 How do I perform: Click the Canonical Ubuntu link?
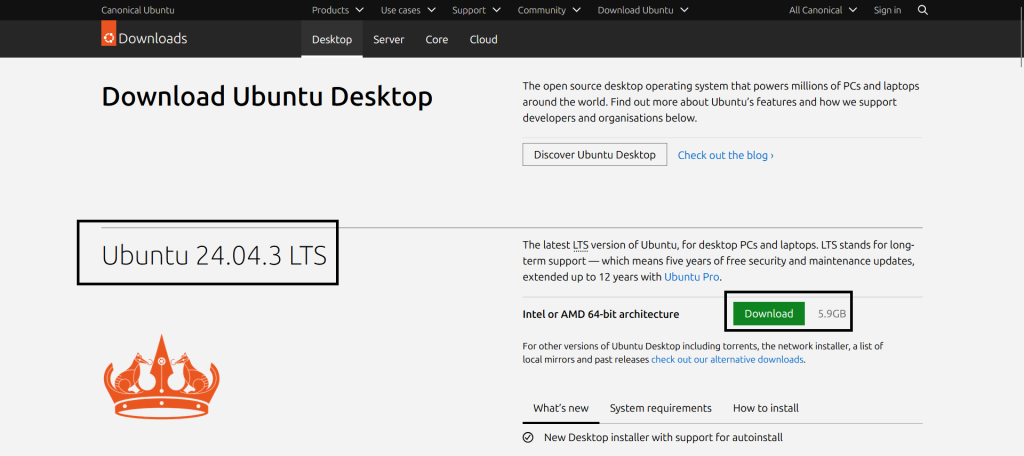(138, 10)
